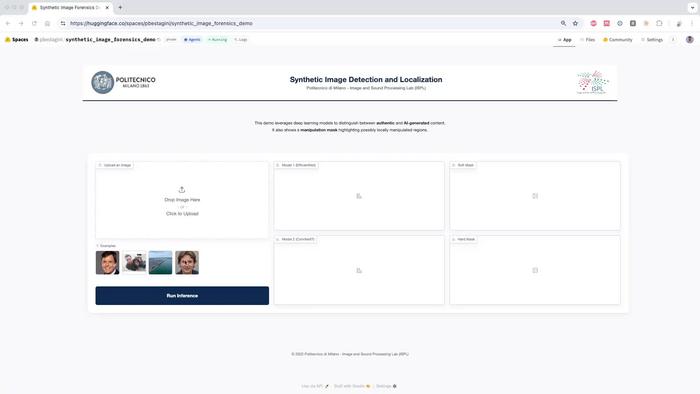Click the like icon next to the space name

coord(159,40)
